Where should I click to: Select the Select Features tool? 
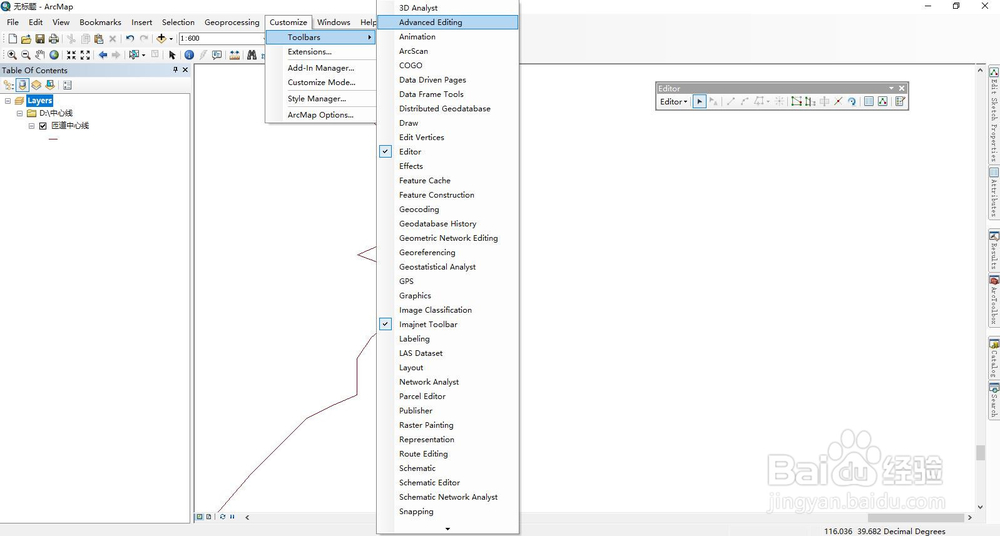point(133,55)
